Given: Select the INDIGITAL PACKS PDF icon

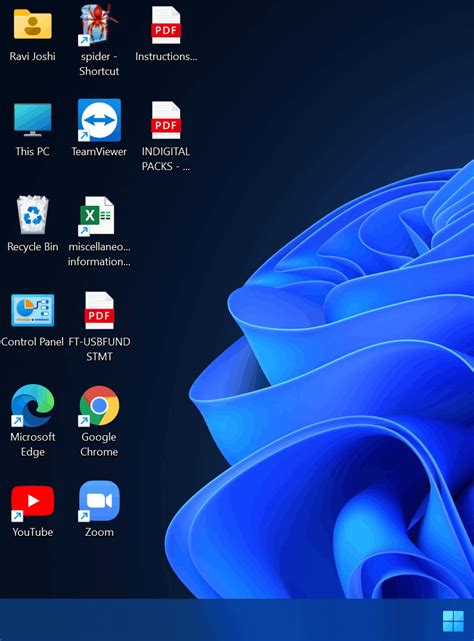Looking at the screenshot, I should [166, 120].
